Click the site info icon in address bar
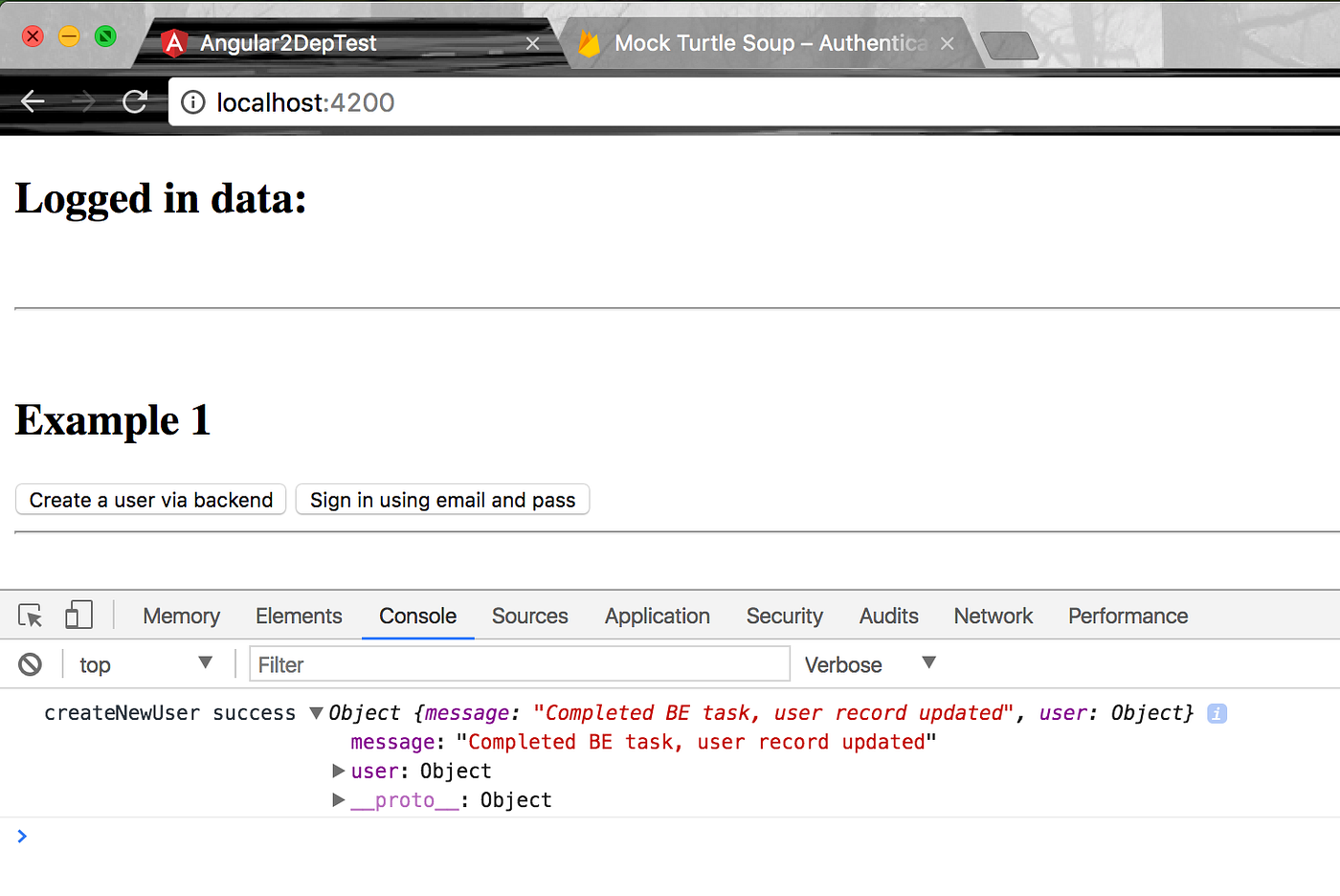The height and width of the screenshot is (896, 1340). 193,102
